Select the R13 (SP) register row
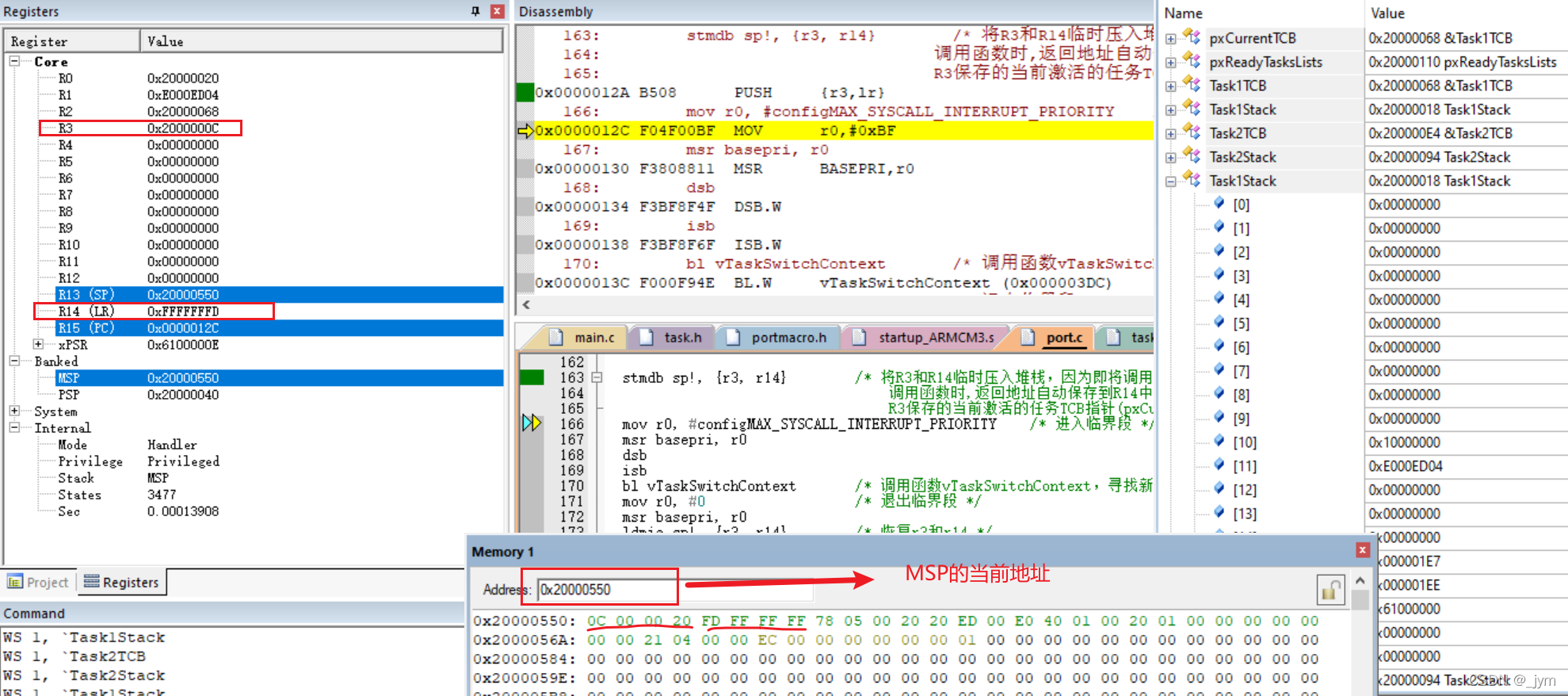 pos(279,294)
